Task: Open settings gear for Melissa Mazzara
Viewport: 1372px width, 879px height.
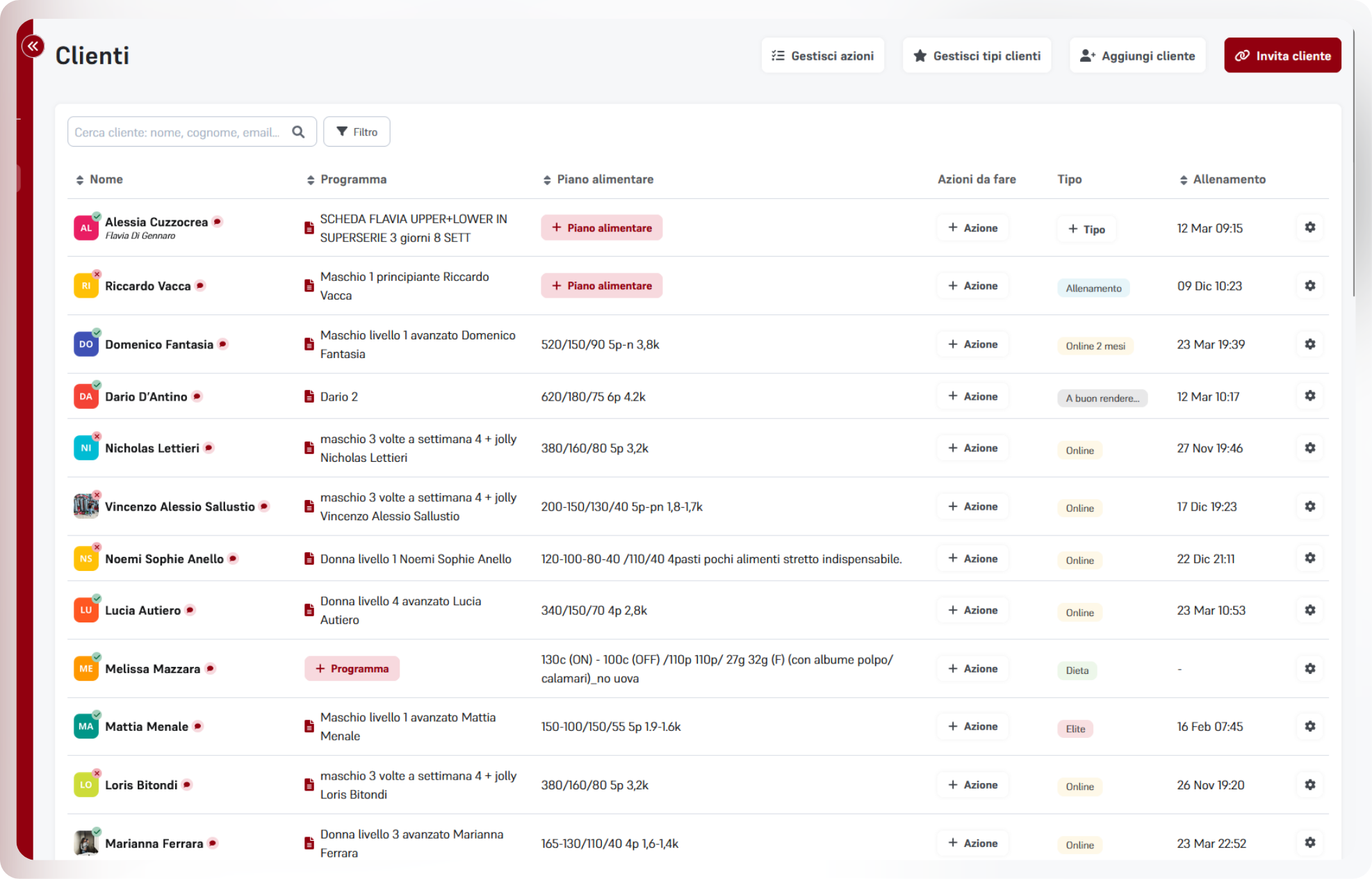Action: click(x=1309, y=668)
